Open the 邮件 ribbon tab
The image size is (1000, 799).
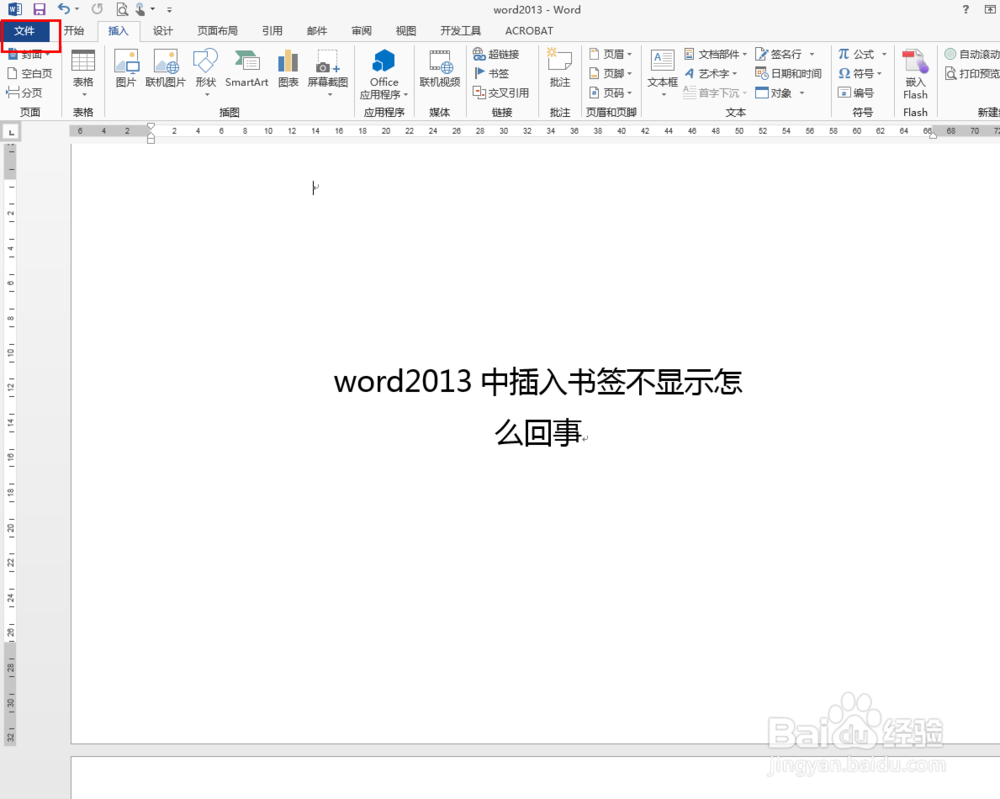click(316, 31)
